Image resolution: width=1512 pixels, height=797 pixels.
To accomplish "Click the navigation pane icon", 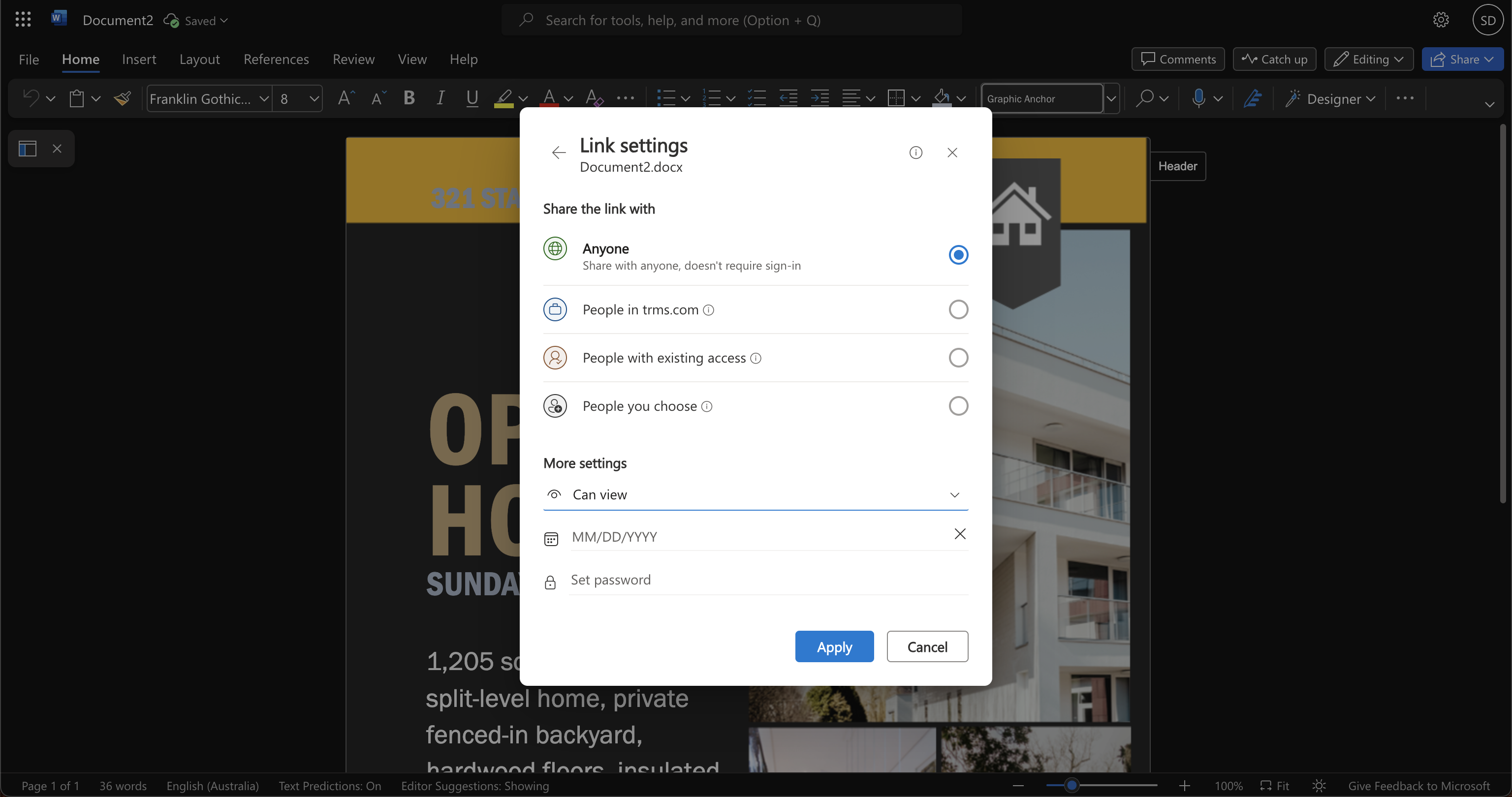I will [28, 149].
